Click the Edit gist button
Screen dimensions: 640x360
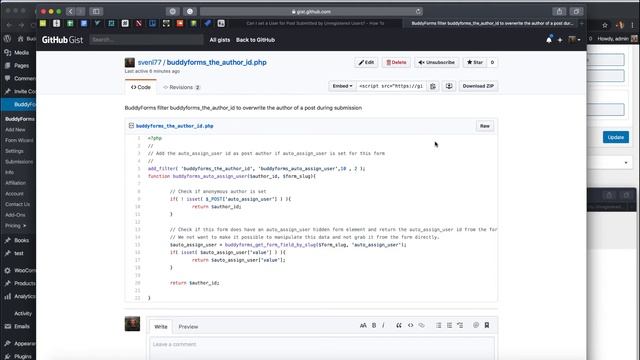click(366, 62)
